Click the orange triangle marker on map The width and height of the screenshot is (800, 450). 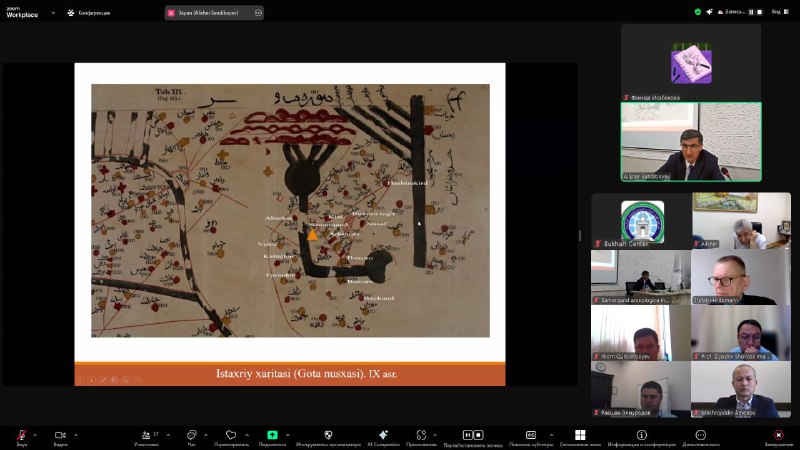[312, 234]
